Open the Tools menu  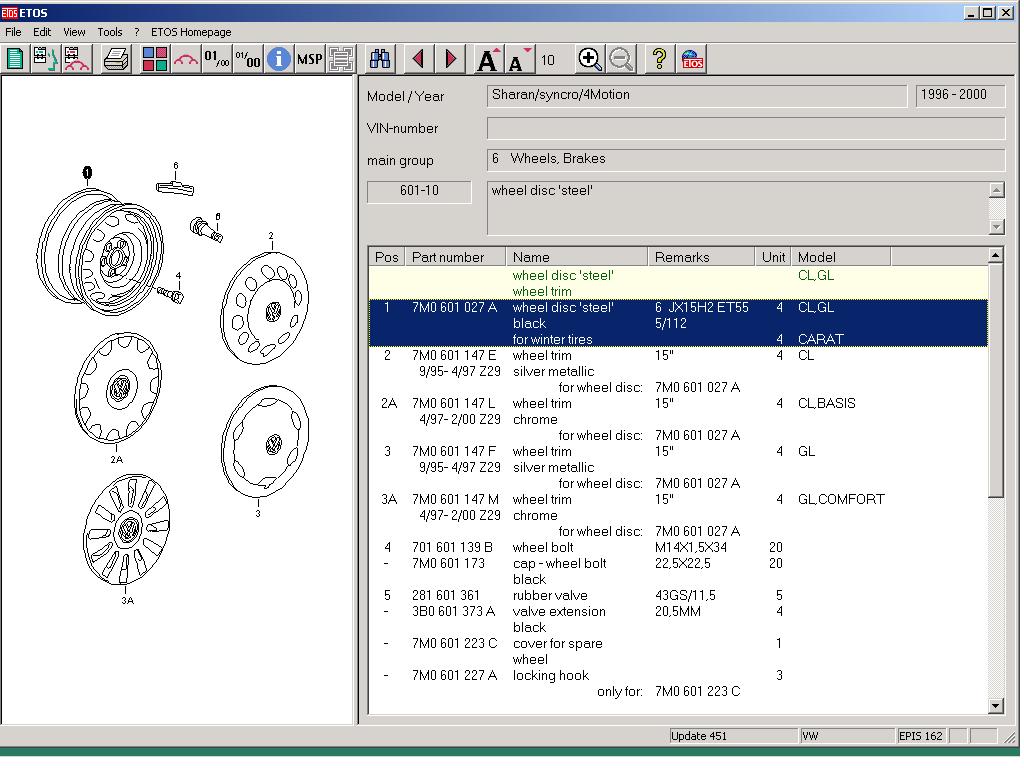tap(110, 32)
